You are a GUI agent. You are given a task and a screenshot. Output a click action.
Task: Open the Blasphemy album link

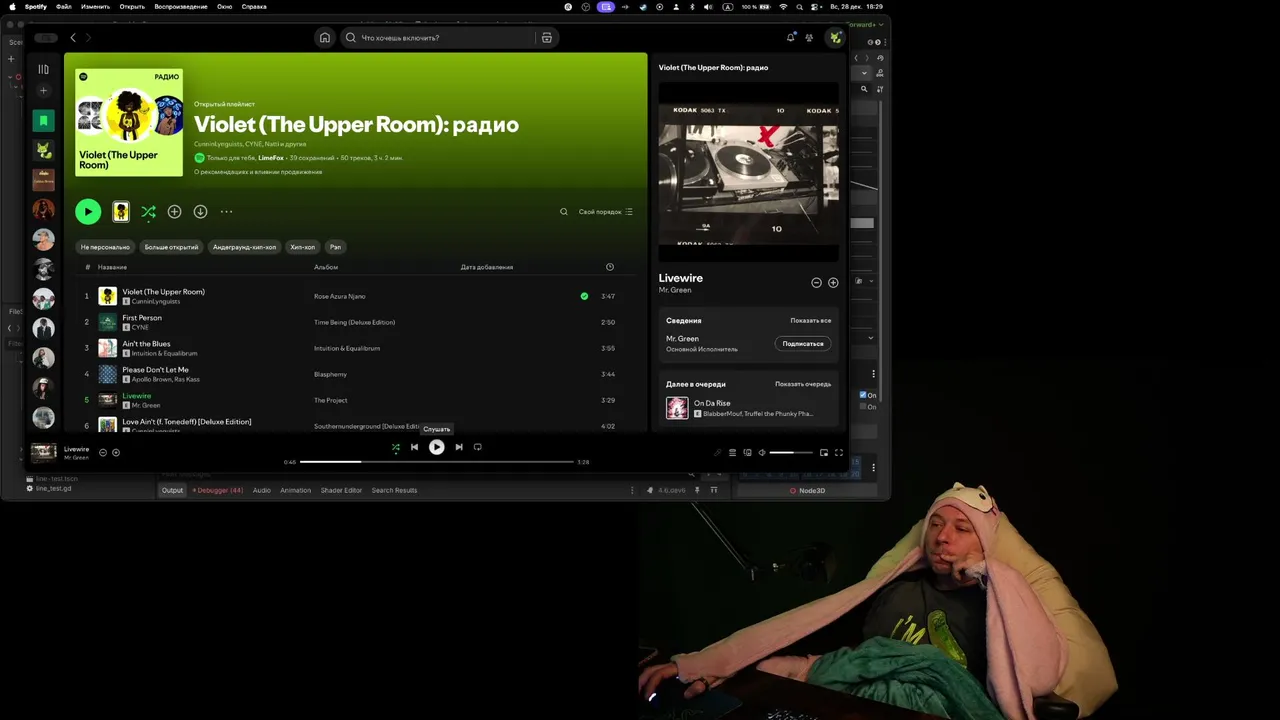tap(330, 374)
